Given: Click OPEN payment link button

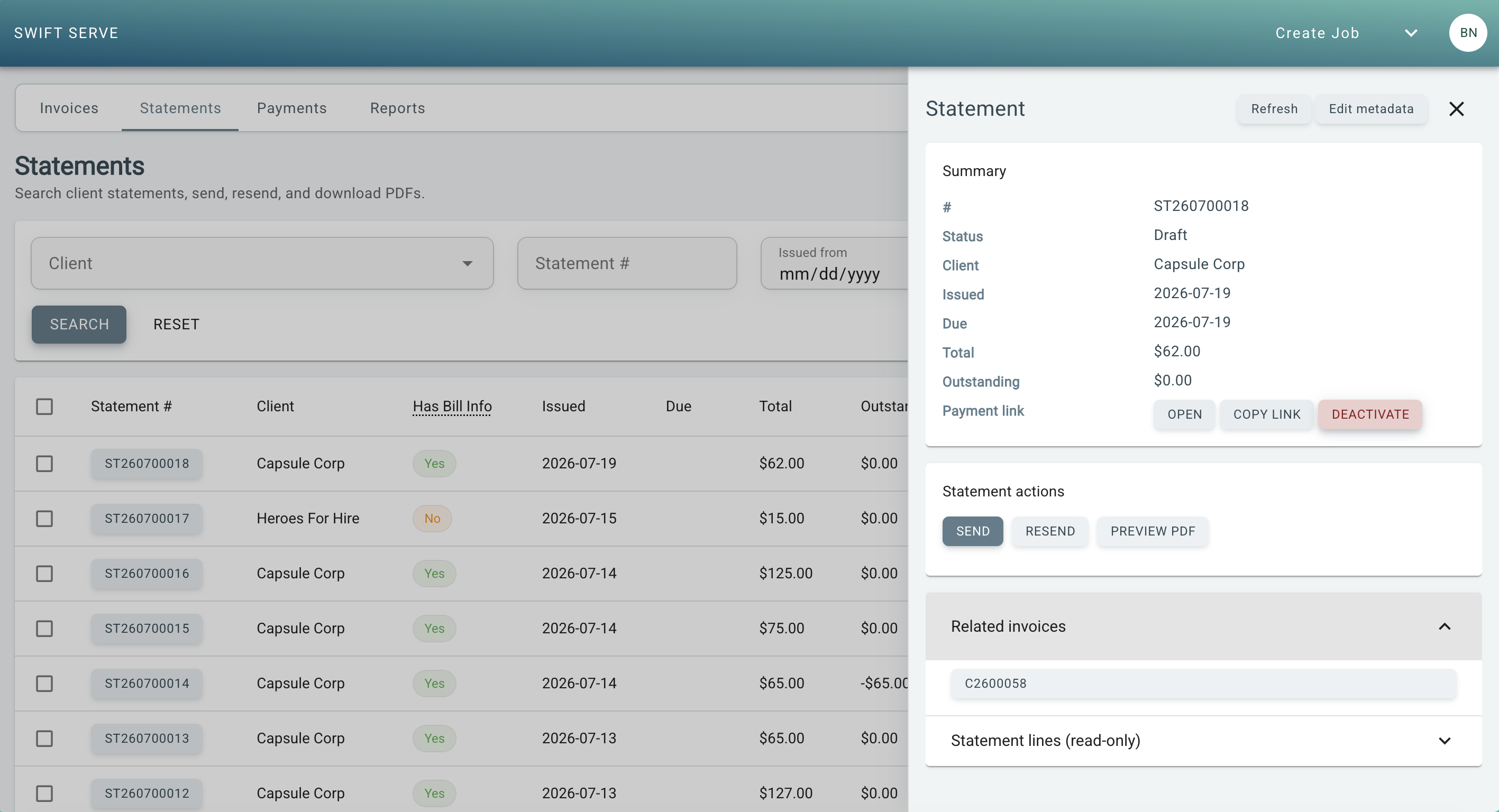Looking at the screenshot, I should click(1184, 415).
